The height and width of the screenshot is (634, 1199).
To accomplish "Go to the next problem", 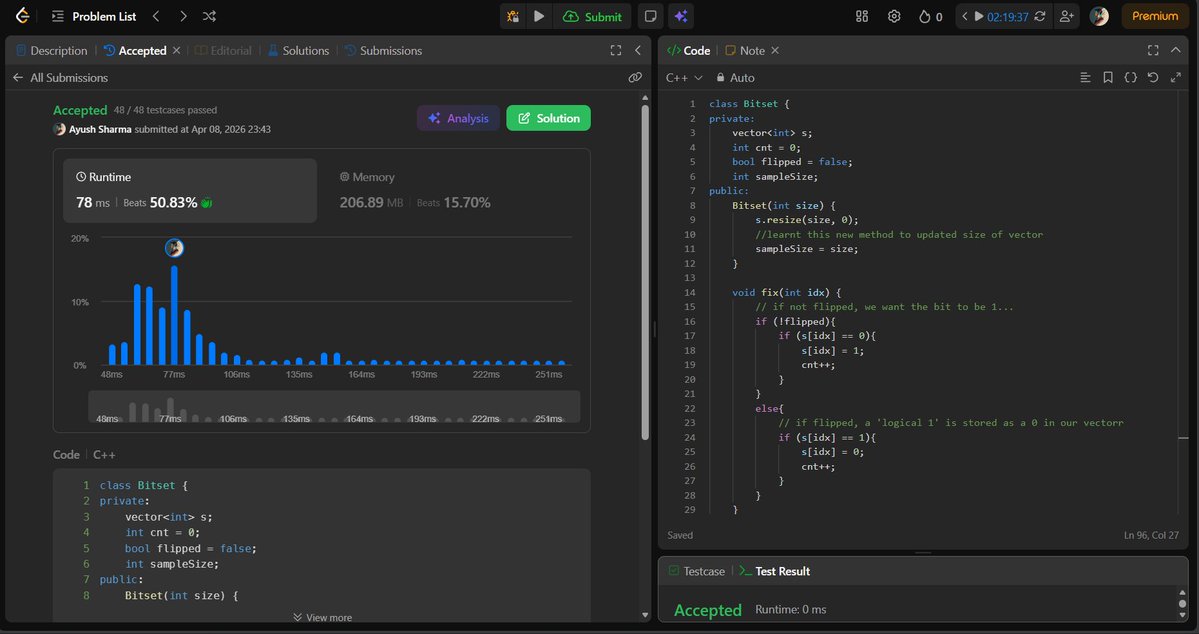I will (183, 16).
